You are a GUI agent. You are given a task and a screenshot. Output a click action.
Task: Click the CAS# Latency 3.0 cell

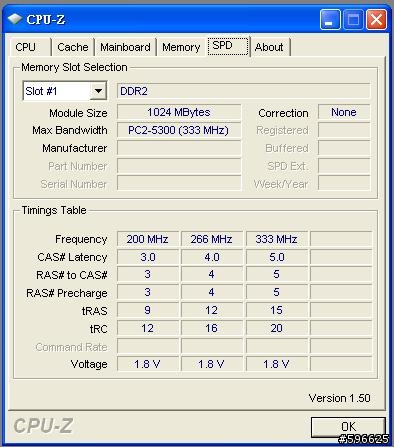148,257
